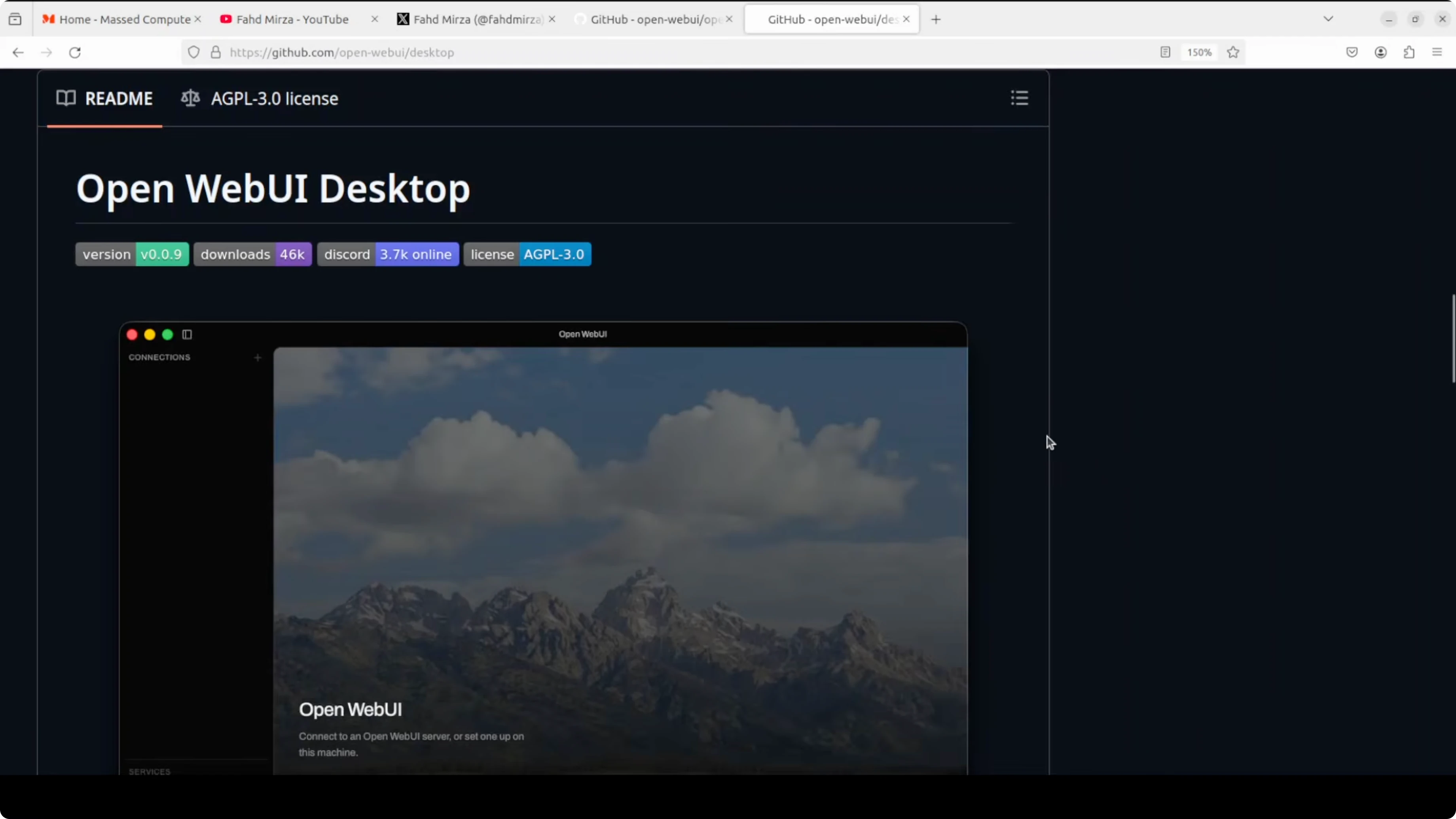Toggle reader view icon in the address bar
This screenshot has width=1456, height=819.
(1165, 53)
